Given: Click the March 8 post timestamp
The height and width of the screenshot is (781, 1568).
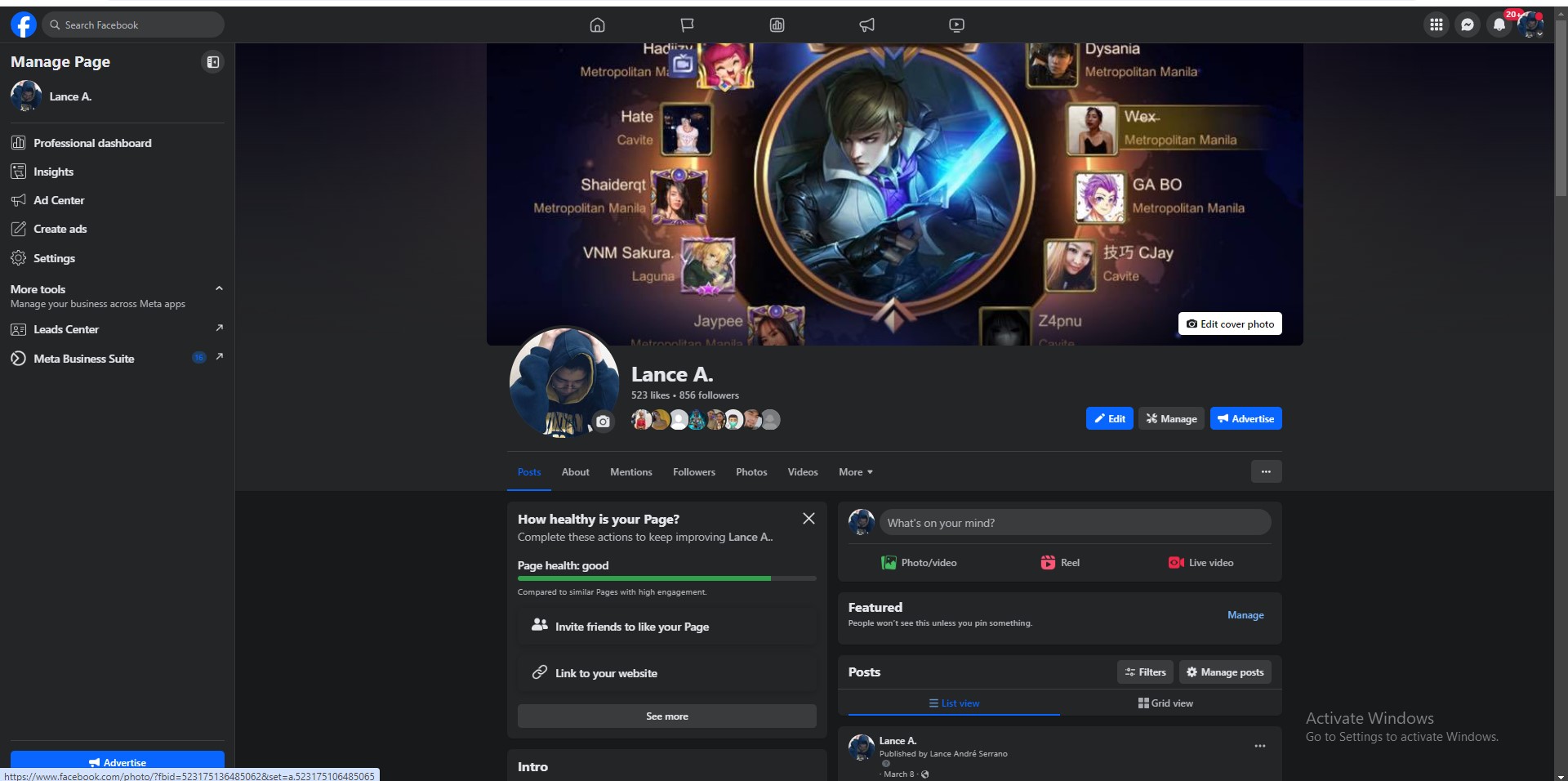Looking at the screenshot, I should point(898,774).
